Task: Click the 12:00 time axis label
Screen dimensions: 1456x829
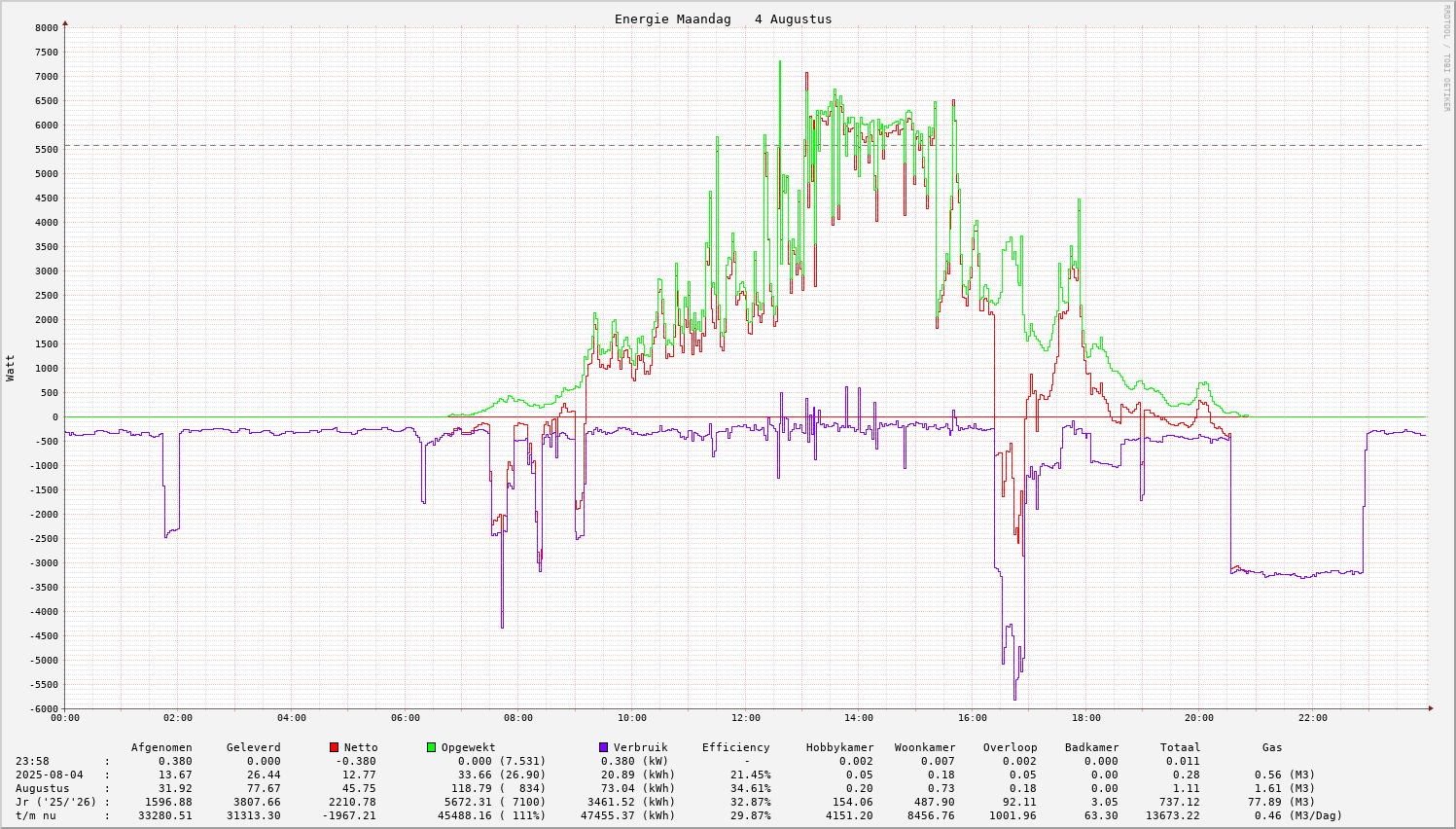Action: coord(745,718)
